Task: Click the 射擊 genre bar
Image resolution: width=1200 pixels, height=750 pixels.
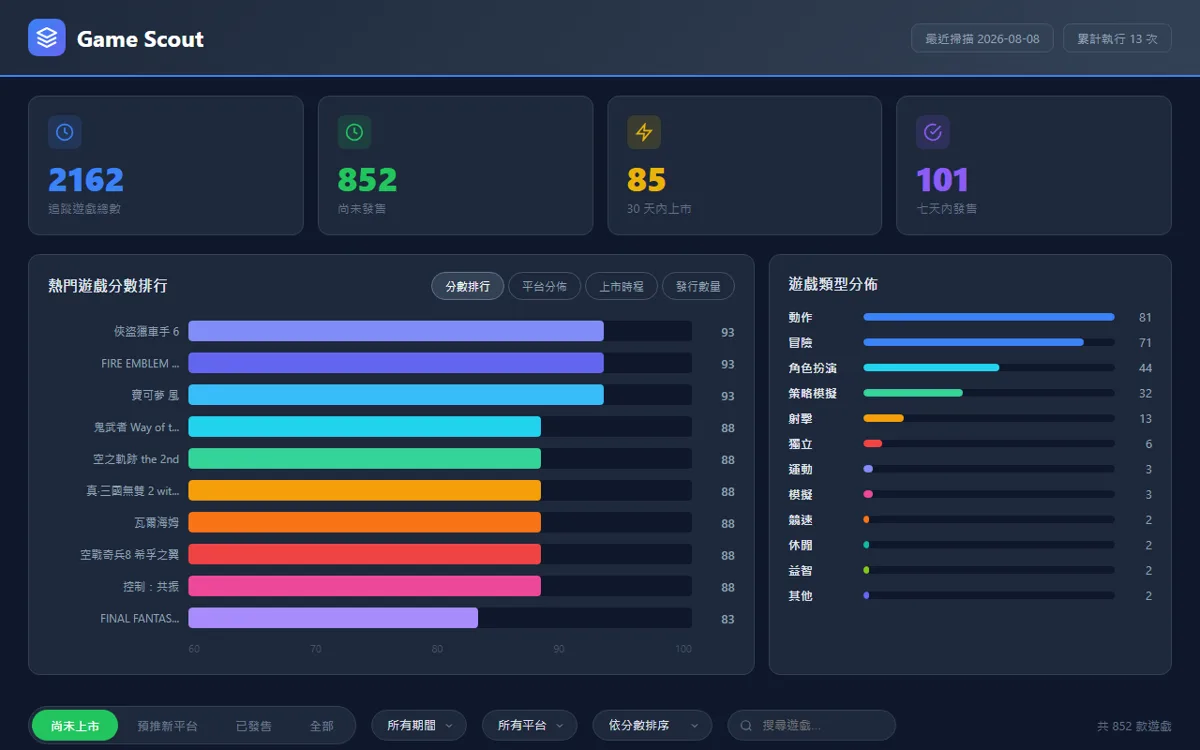Action: click(884, 418)
